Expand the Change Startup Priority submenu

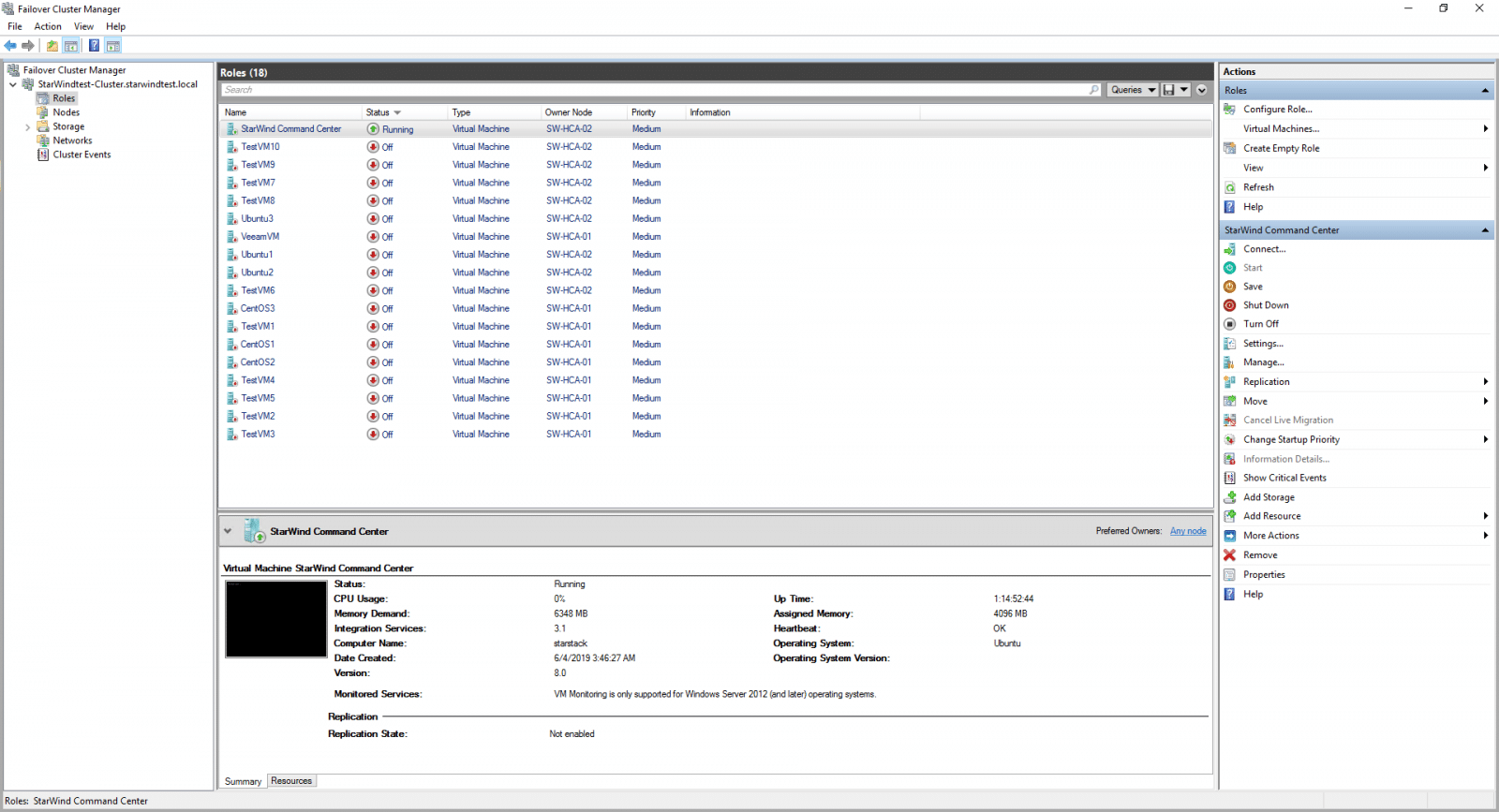(x=1486, y=439)
